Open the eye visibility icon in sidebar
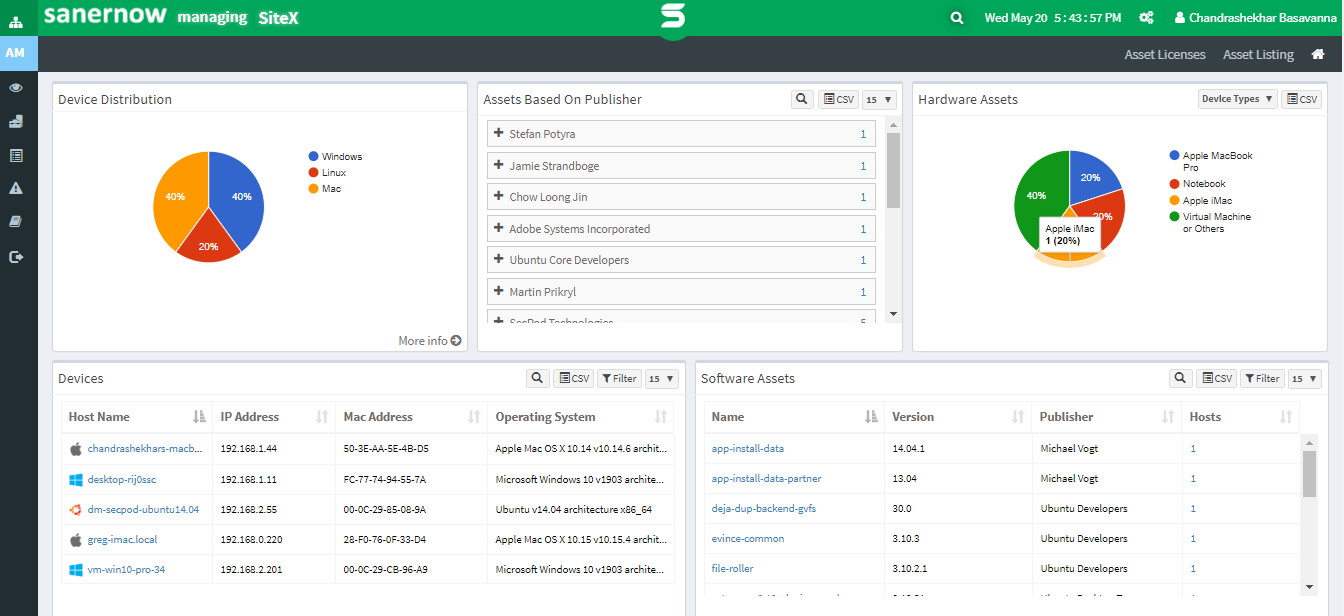 pyautogui.click(x=16, y=88)
